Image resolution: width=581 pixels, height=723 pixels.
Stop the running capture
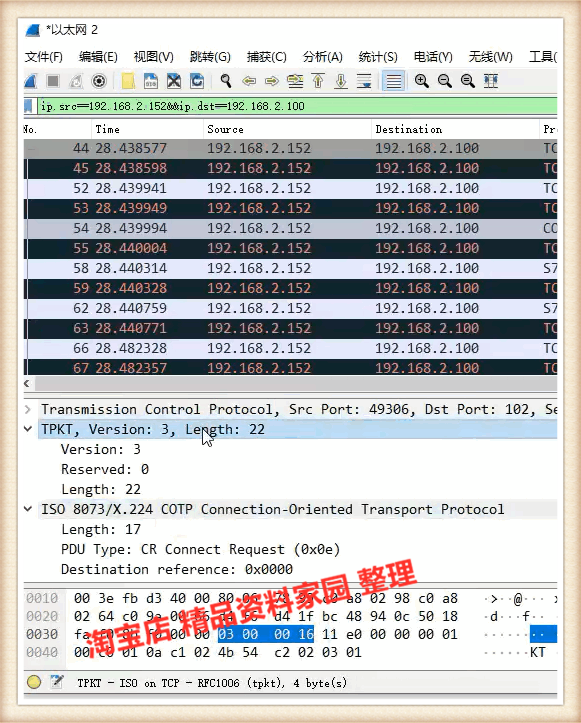pyautogui.click(x=53, y=82)
